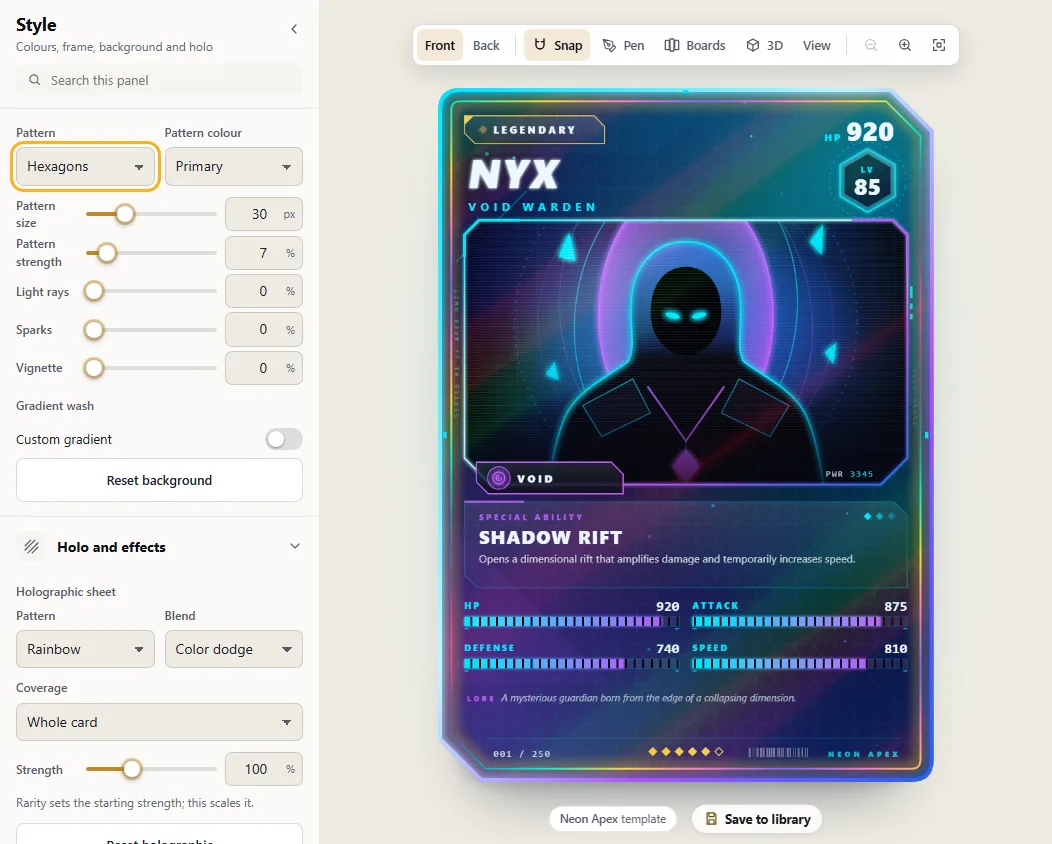Click the SHADOW RIFT ability title

(x=550, y=537)
